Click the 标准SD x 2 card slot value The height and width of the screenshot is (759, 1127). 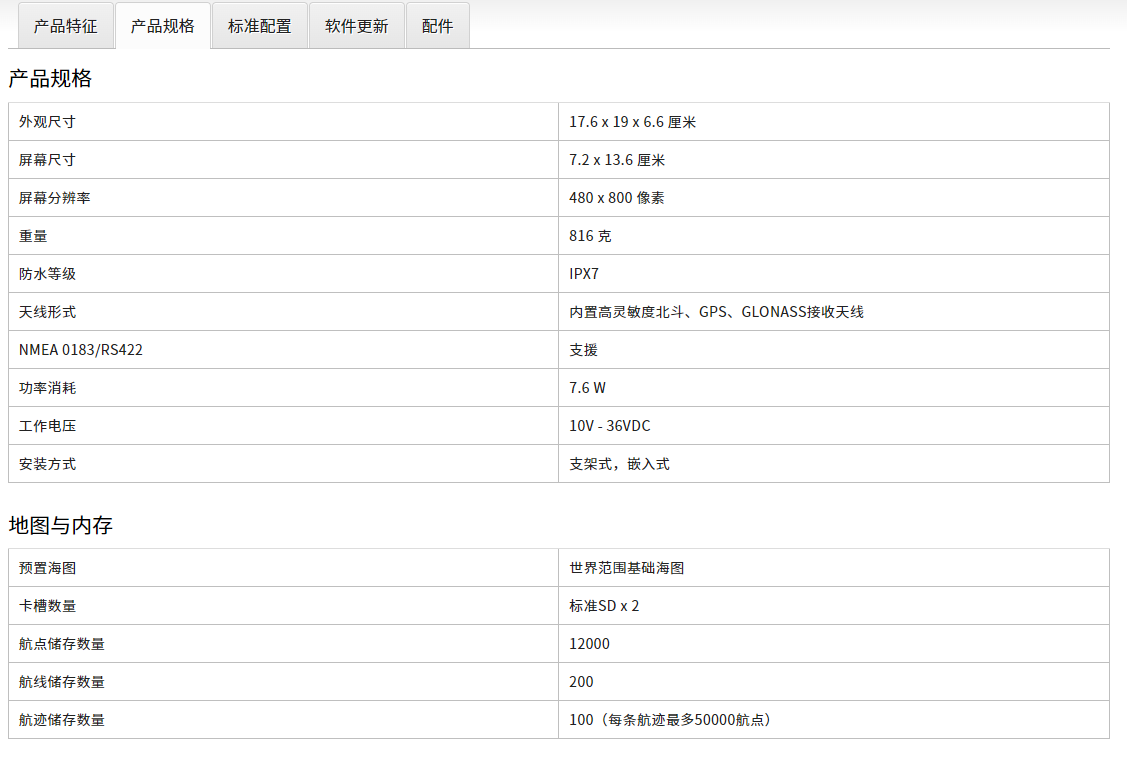[604, 606]
